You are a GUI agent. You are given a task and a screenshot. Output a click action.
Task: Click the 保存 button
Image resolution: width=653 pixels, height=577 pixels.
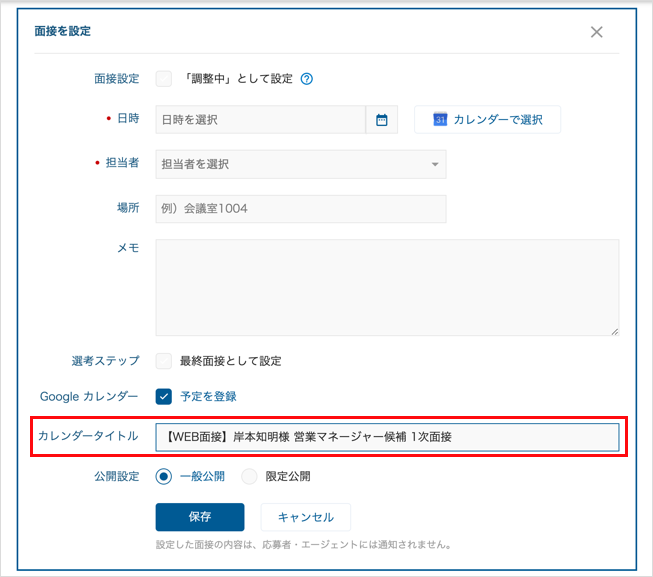click(200, 517)
